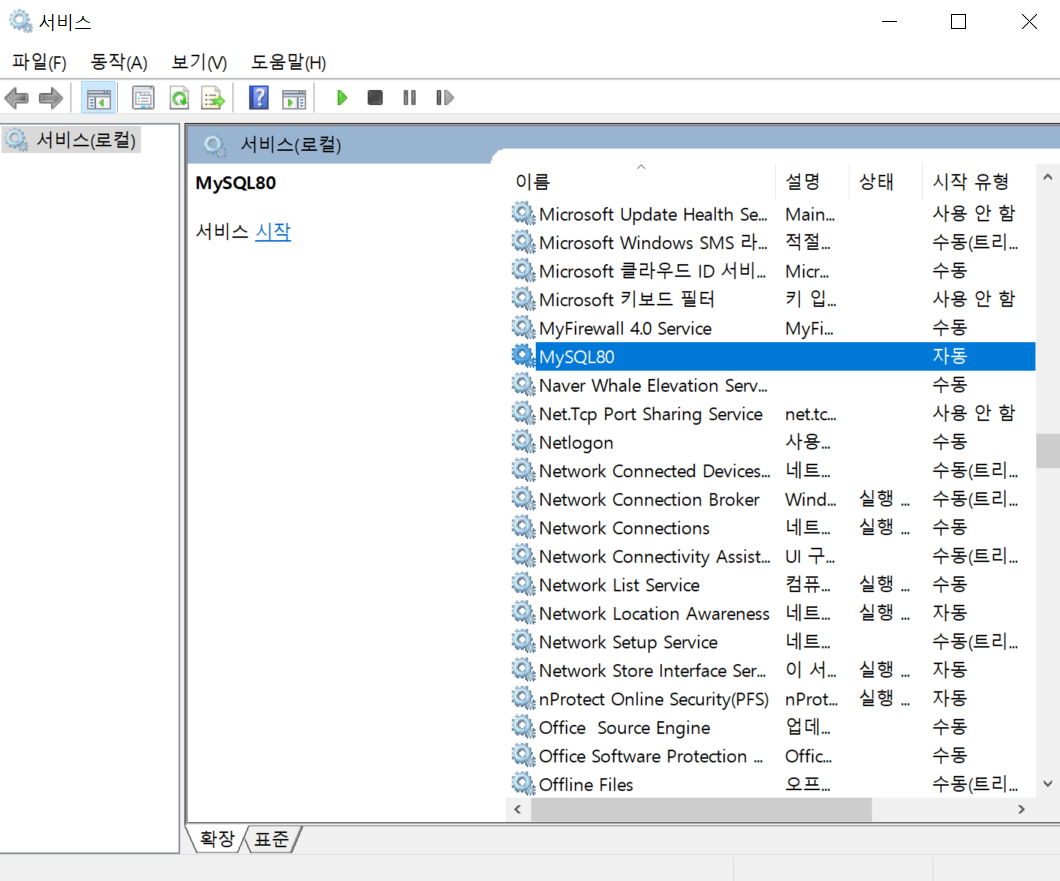This screenshot has width=1060, height=881.
Task: Select Network Connected Devices row
Action: 772,471
